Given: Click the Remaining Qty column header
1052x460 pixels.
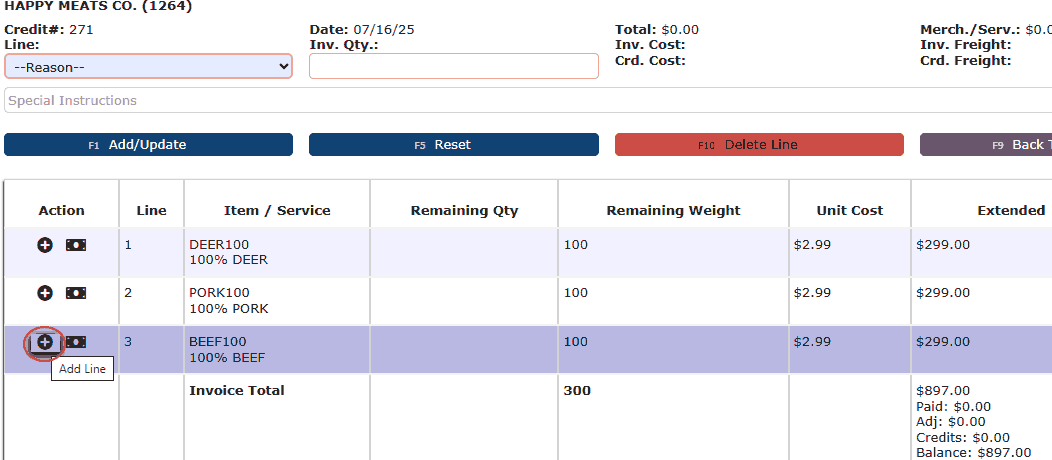Looking at the screenshot, I should click(464, 211).
